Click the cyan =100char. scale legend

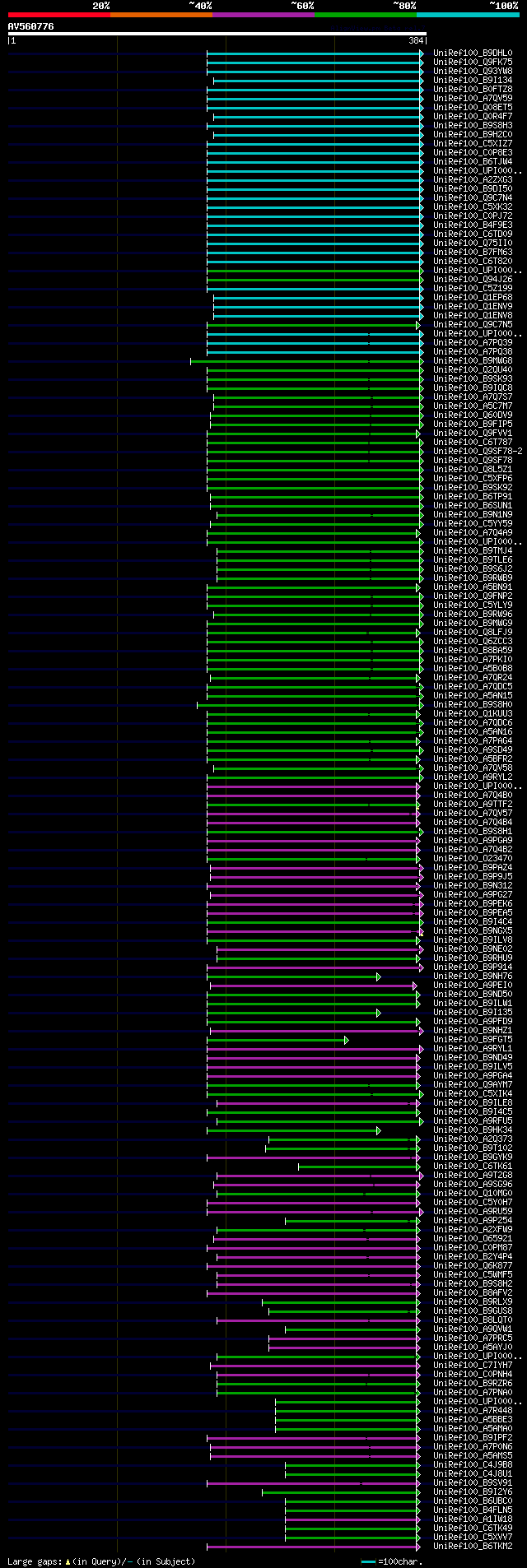click(392, 1561)
